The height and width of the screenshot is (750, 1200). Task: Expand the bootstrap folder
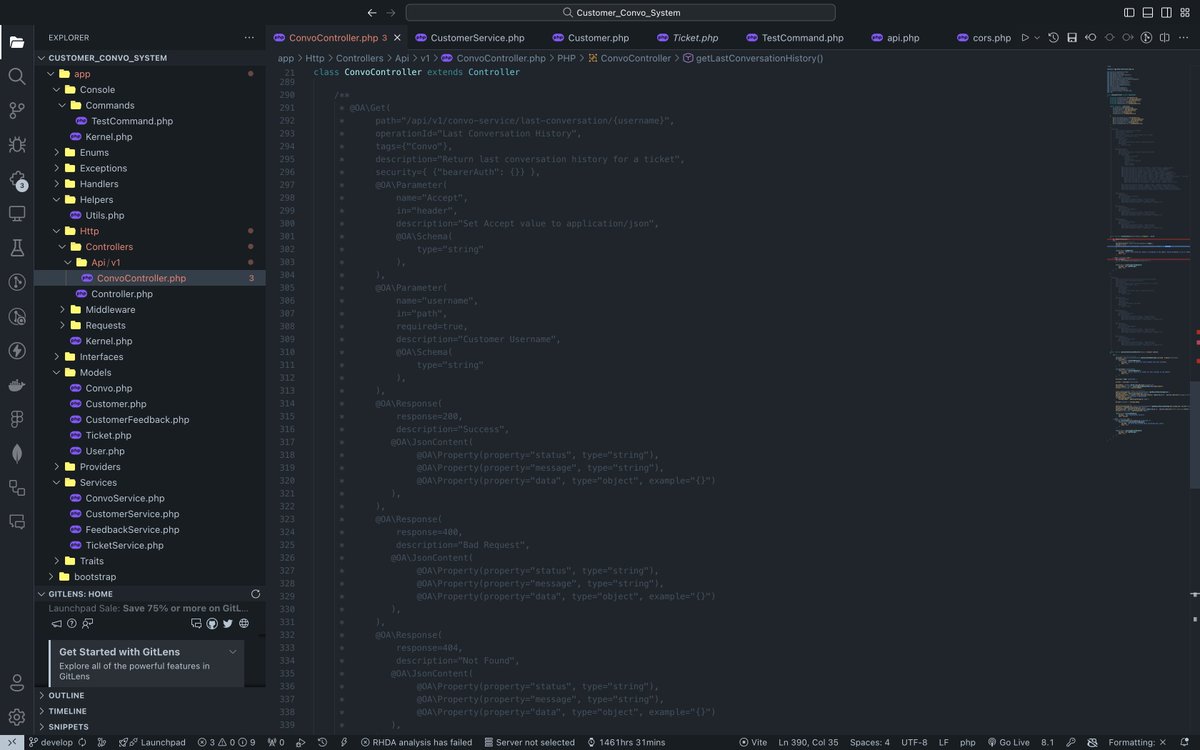(51, 576)
